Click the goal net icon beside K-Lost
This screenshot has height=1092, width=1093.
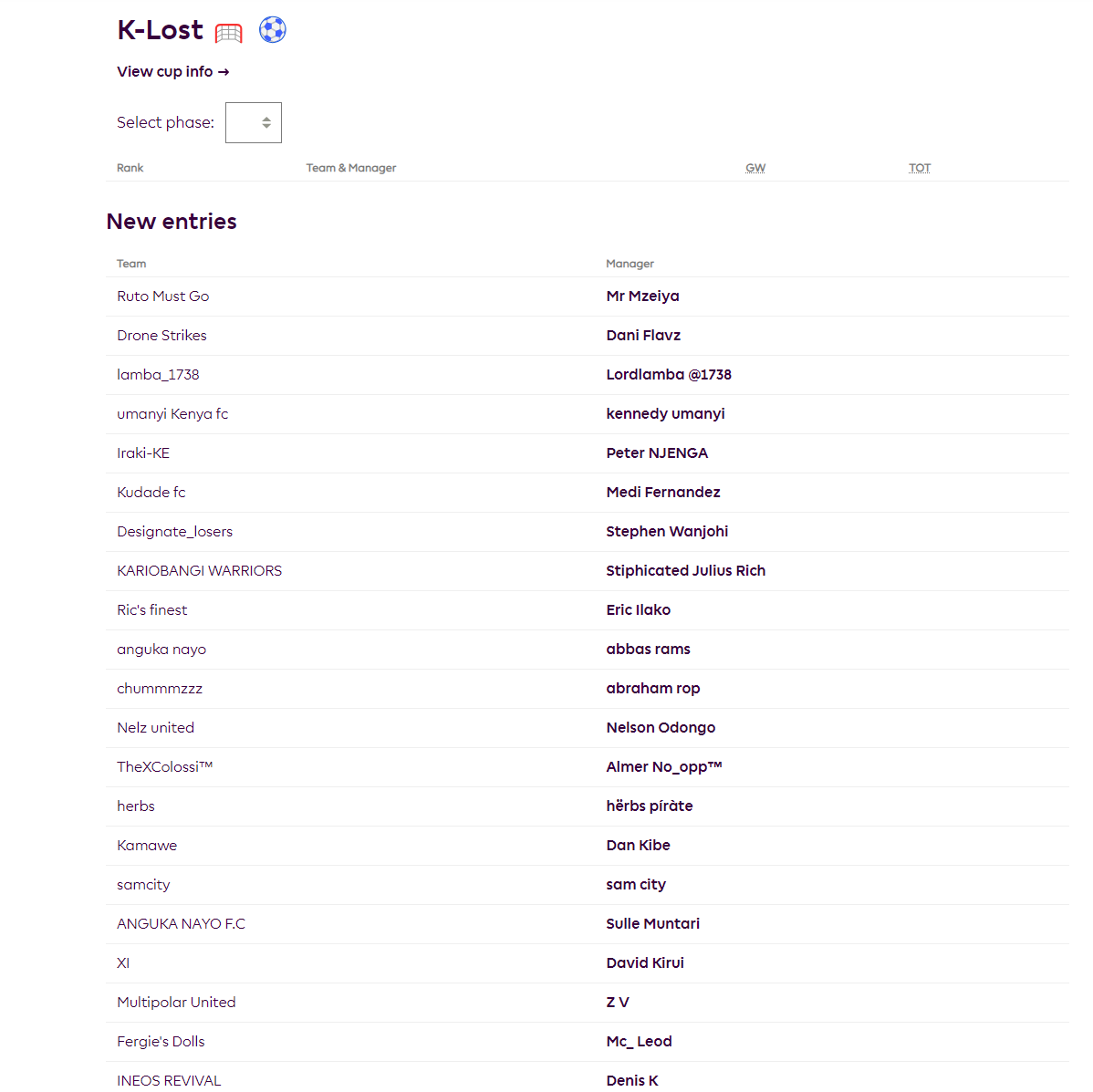coord(229,33)
